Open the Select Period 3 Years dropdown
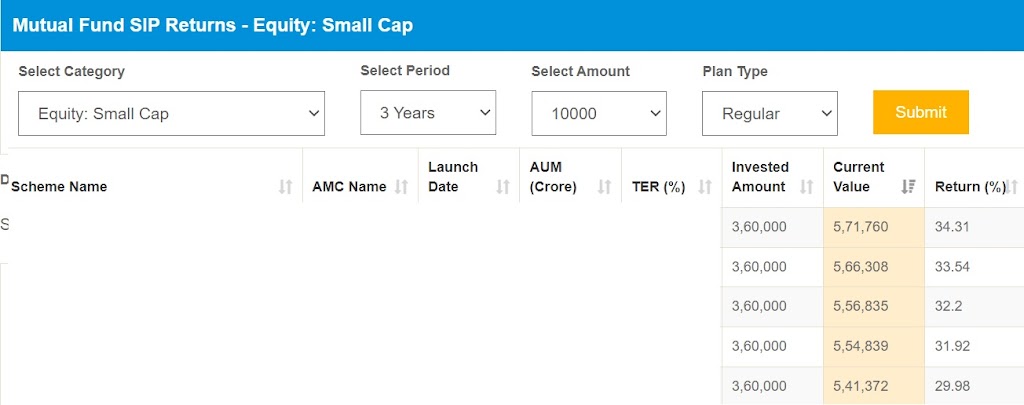 pos(428,113)
